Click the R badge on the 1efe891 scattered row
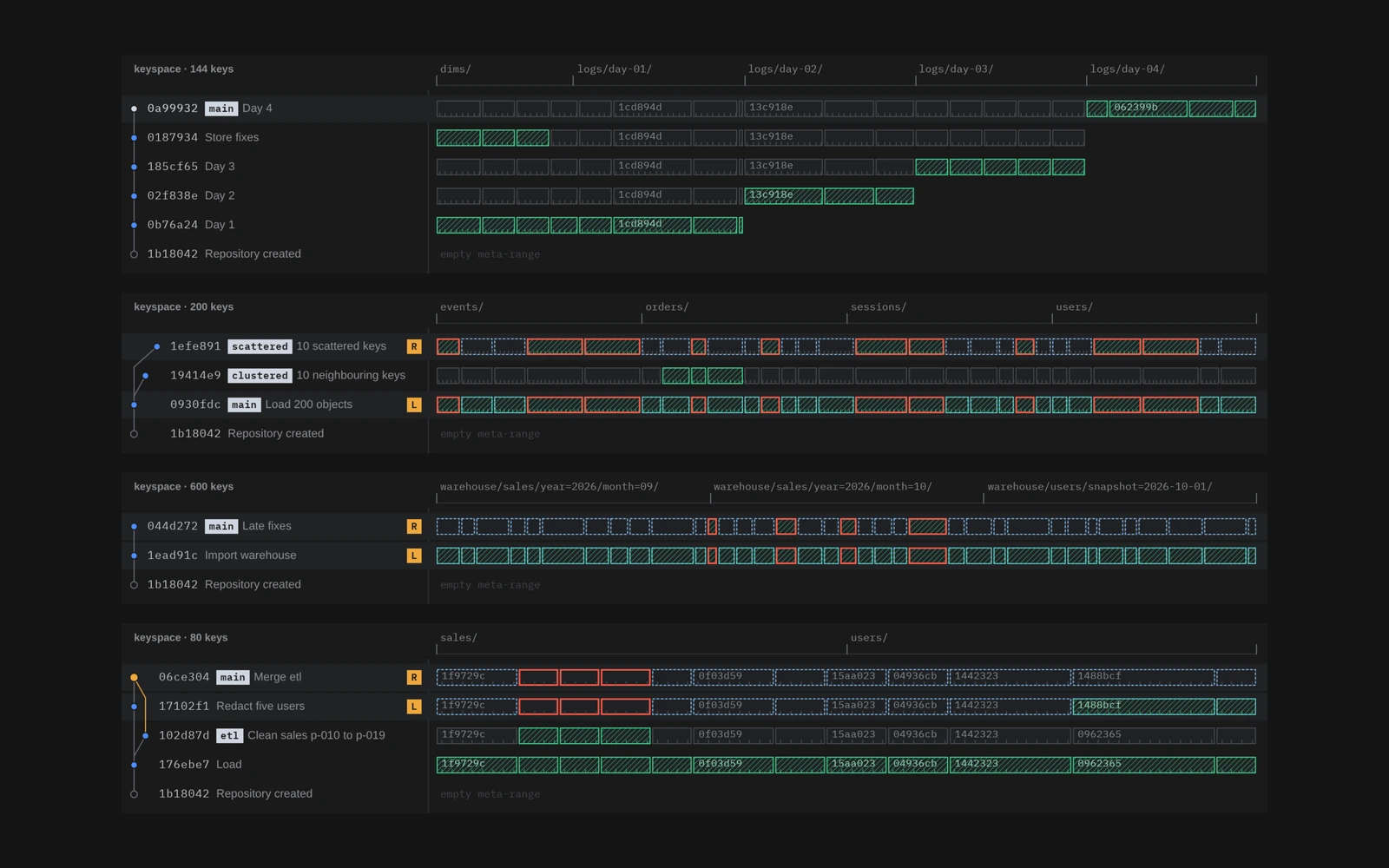1389x868 pixels. pyautogui.click(x=414, y=346)
